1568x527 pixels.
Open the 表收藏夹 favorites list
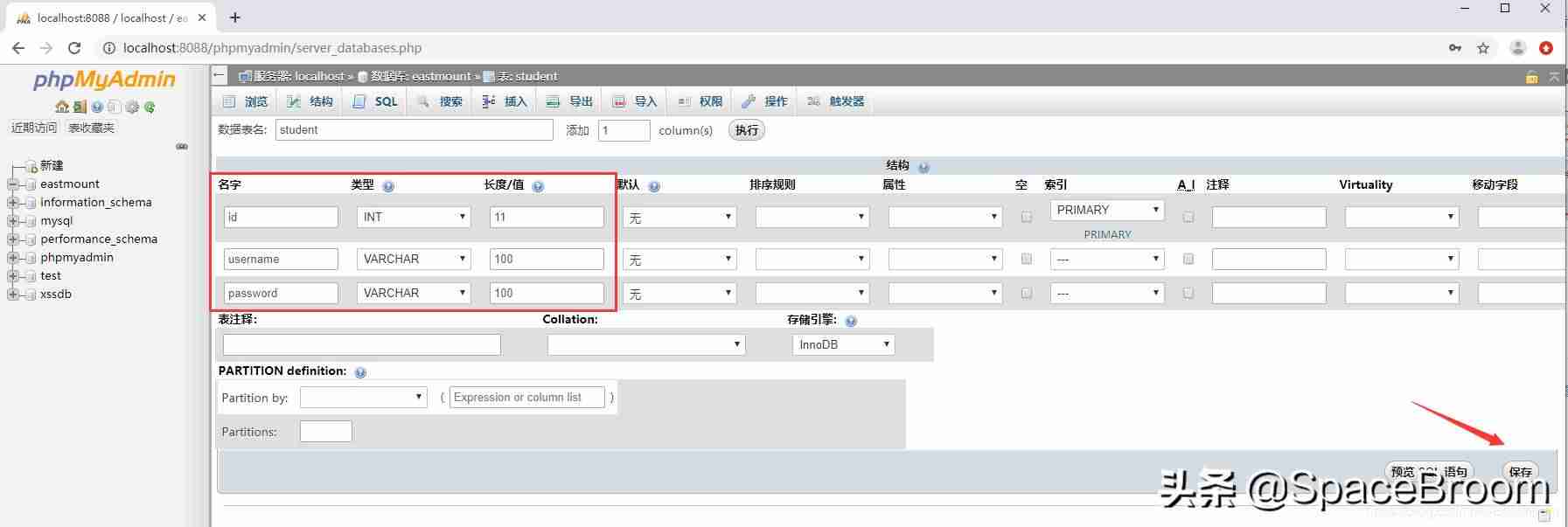pyautogui.click(x=91, y=128)
